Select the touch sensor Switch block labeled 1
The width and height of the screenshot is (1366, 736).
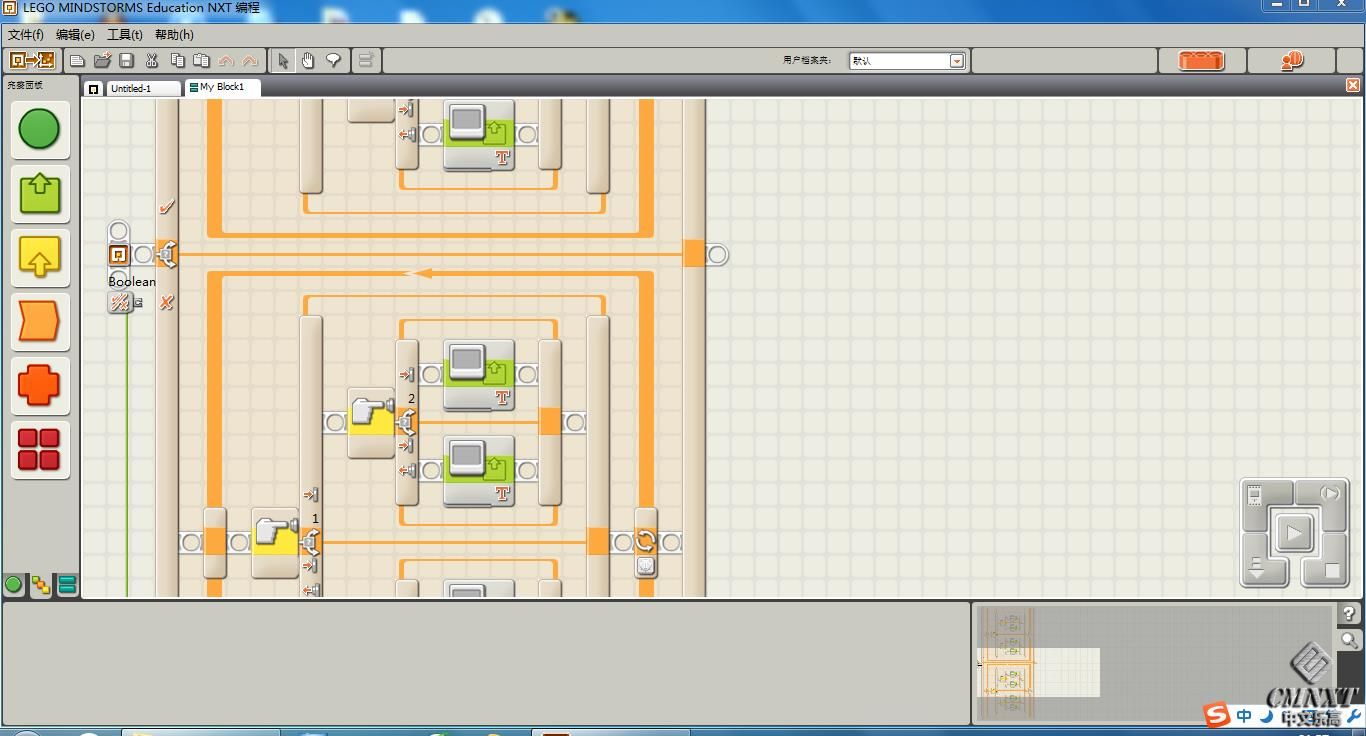275,542
